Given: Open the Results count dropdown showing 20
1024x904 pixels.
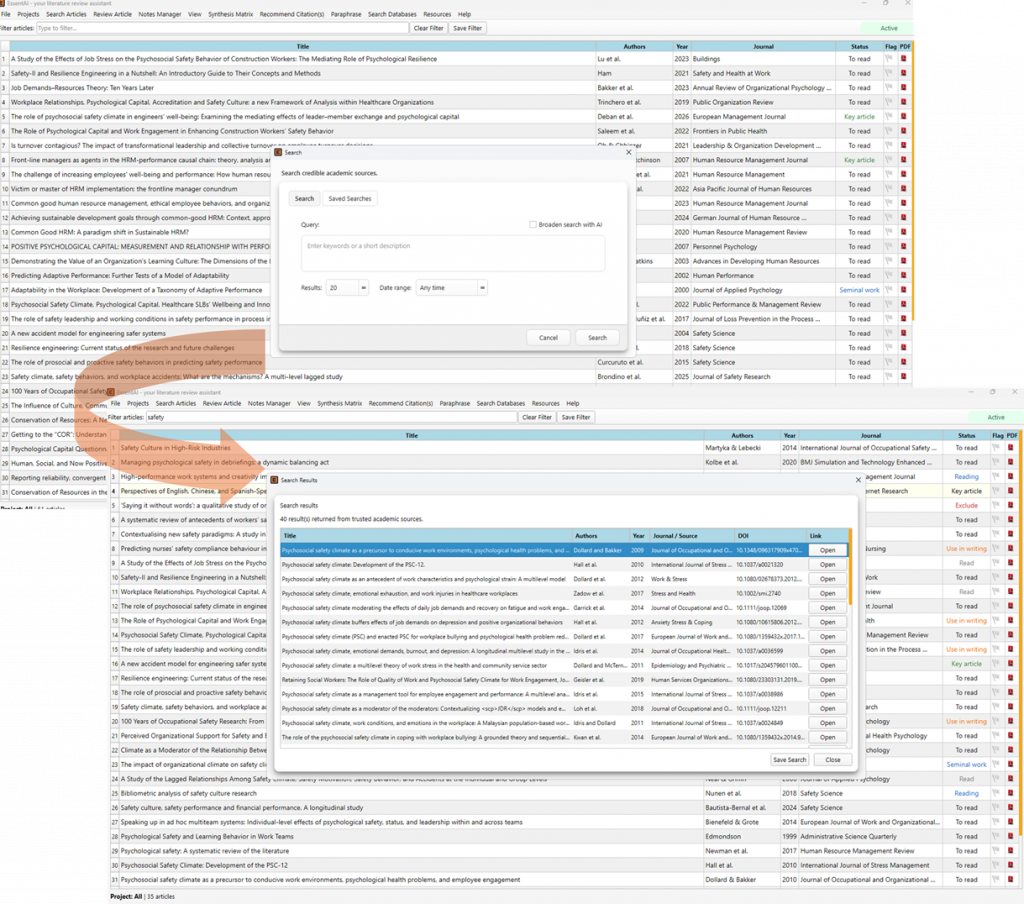Looking at the screenshot, I should 347,287.
